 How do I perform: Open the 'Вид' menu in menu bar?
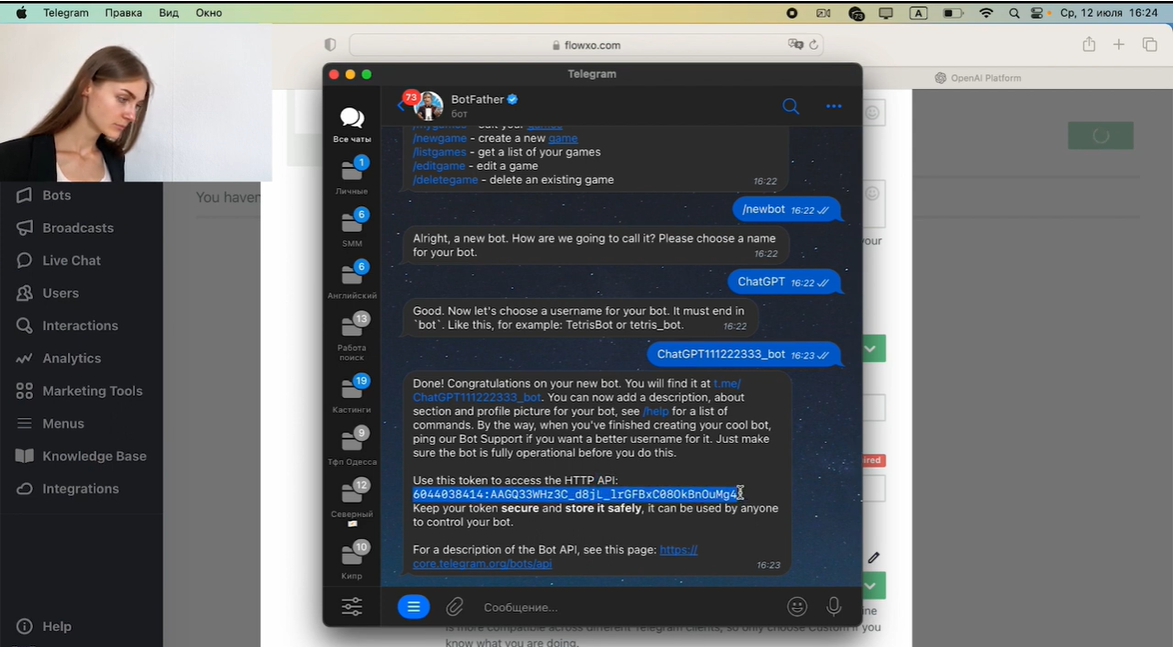169,13
